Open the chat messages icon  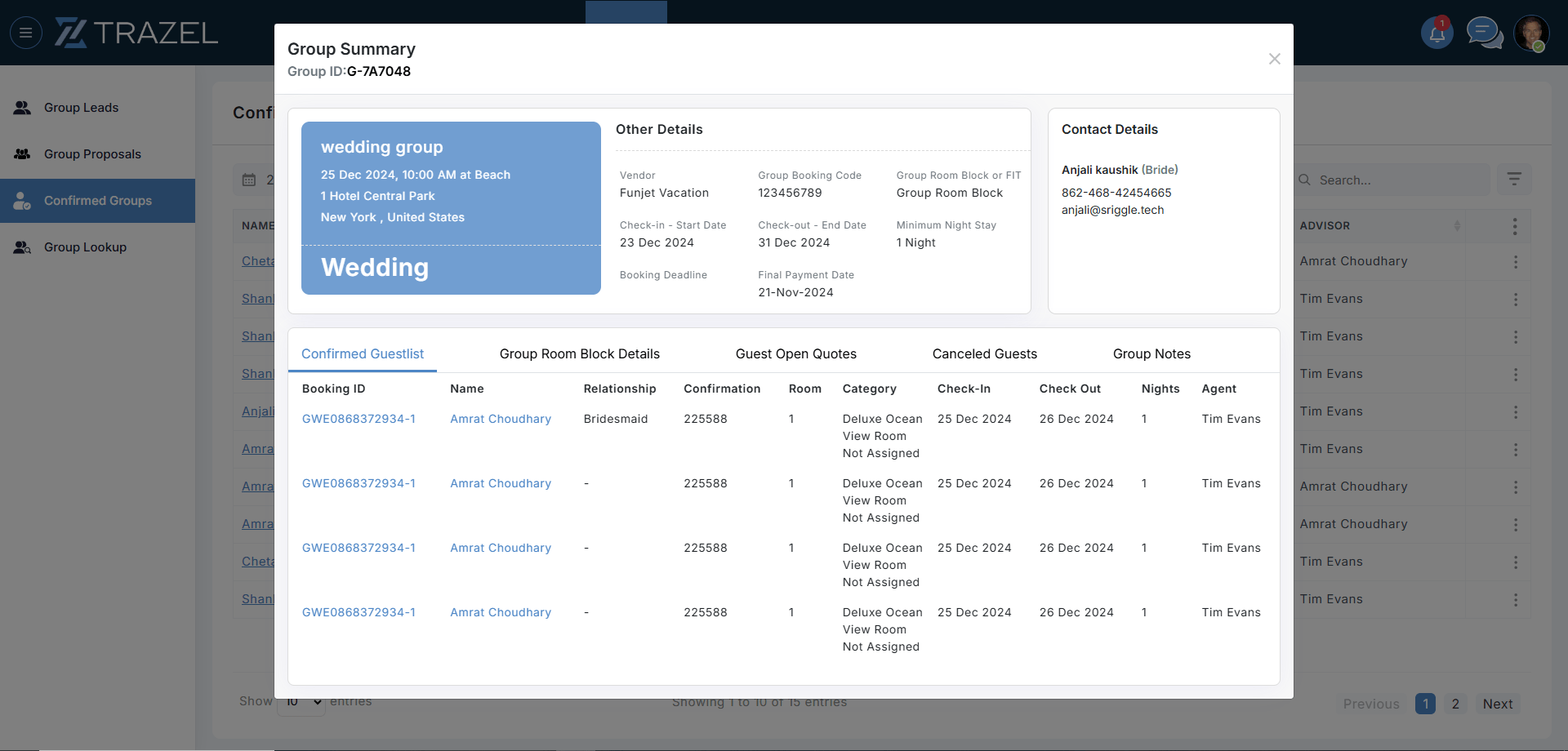(x=1483, y=33)
